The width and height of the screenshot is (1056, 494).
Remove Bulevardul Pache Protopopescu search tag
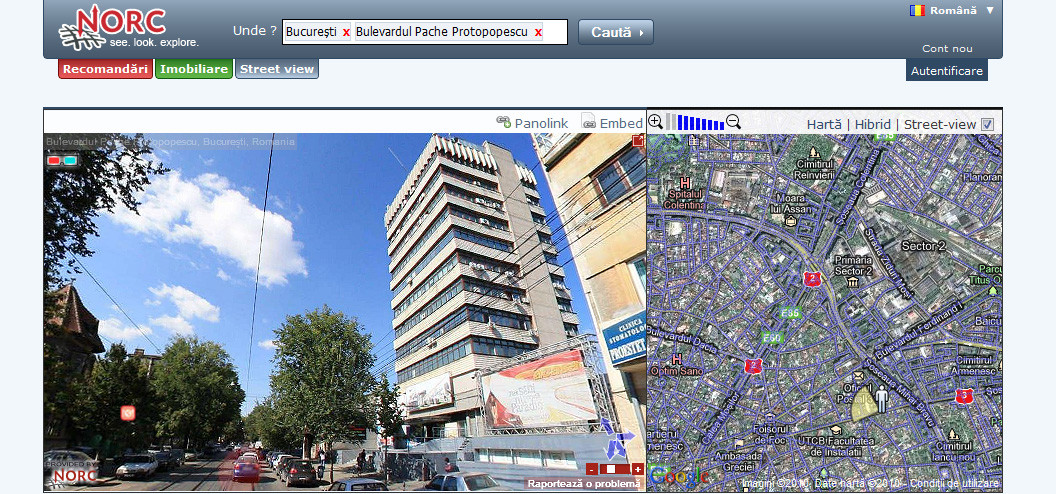[x=538, y=33]
